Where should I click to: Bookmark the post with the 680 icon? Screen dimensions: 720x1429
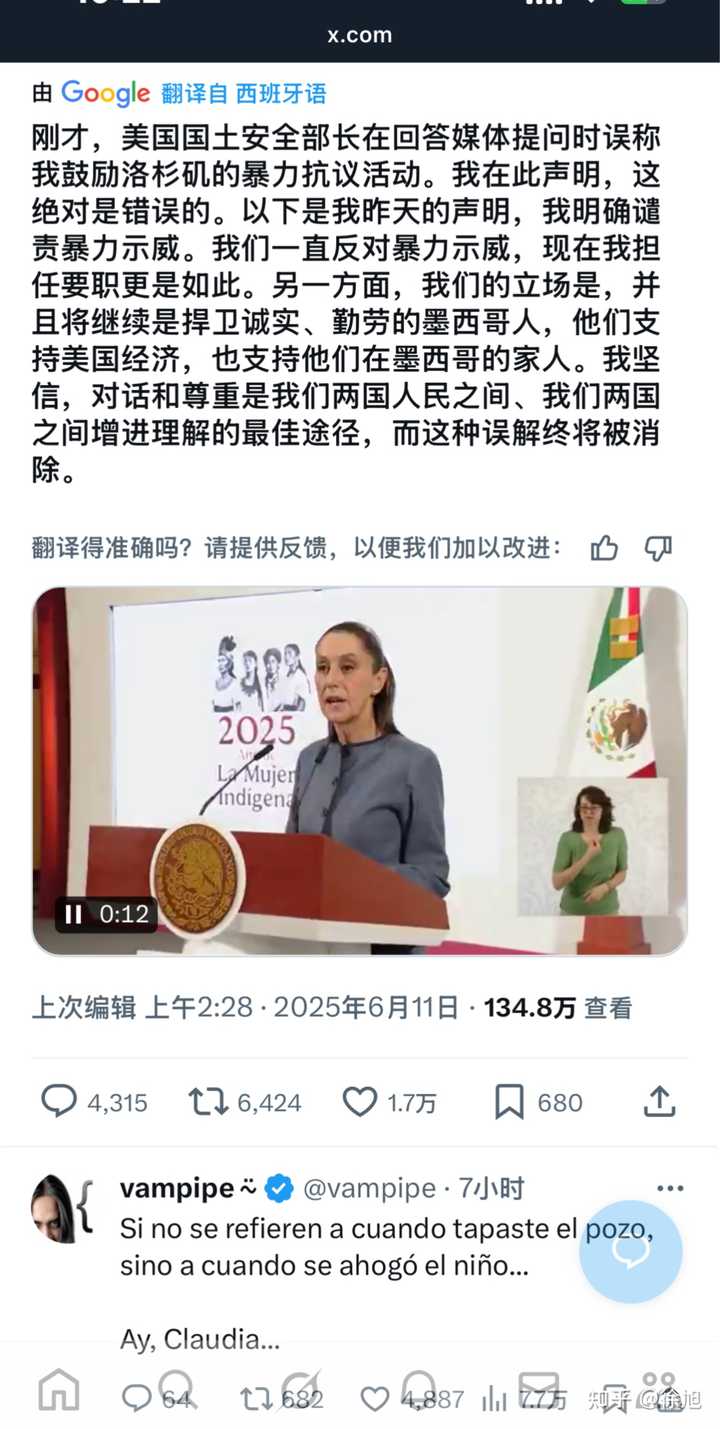pyautogui.click(x=509, y=1102)
